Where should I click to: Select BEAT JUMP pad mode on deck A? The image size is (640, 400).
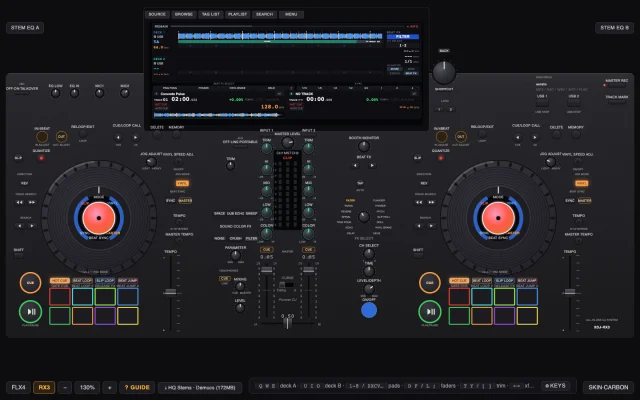128,281
